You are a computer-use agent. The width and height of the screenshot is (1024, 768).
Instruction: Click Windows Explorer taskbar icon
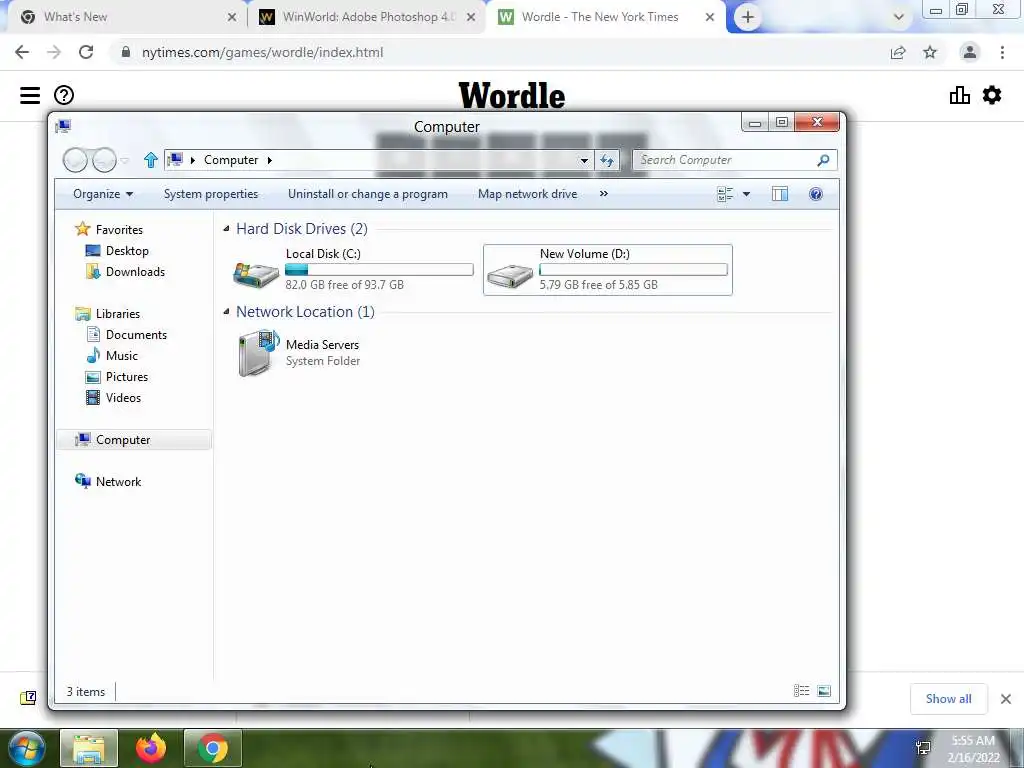click(89, 748)
